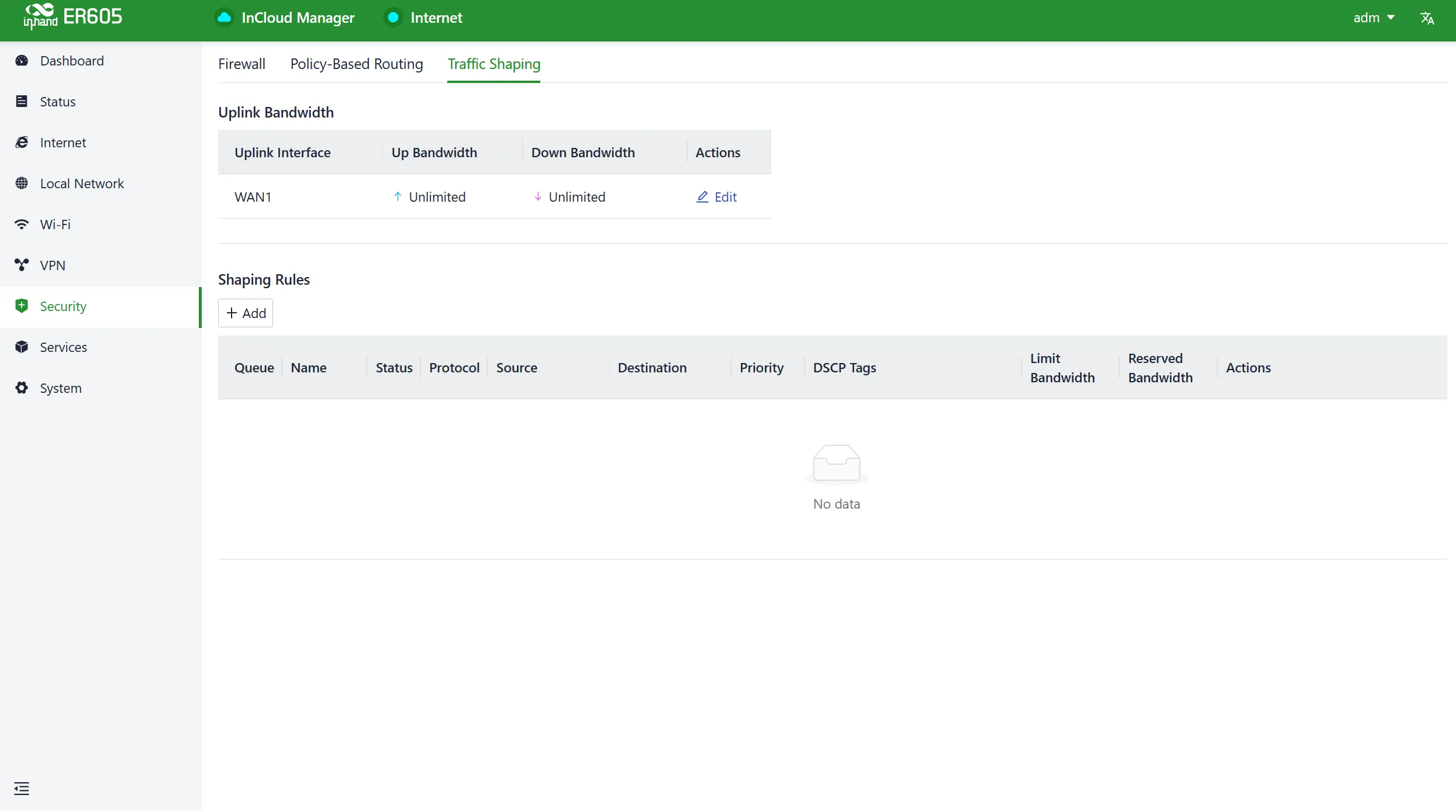Click the down arrow icon beside Unlimited
This screenshot has height=812, width=1456.
point(538,196)
